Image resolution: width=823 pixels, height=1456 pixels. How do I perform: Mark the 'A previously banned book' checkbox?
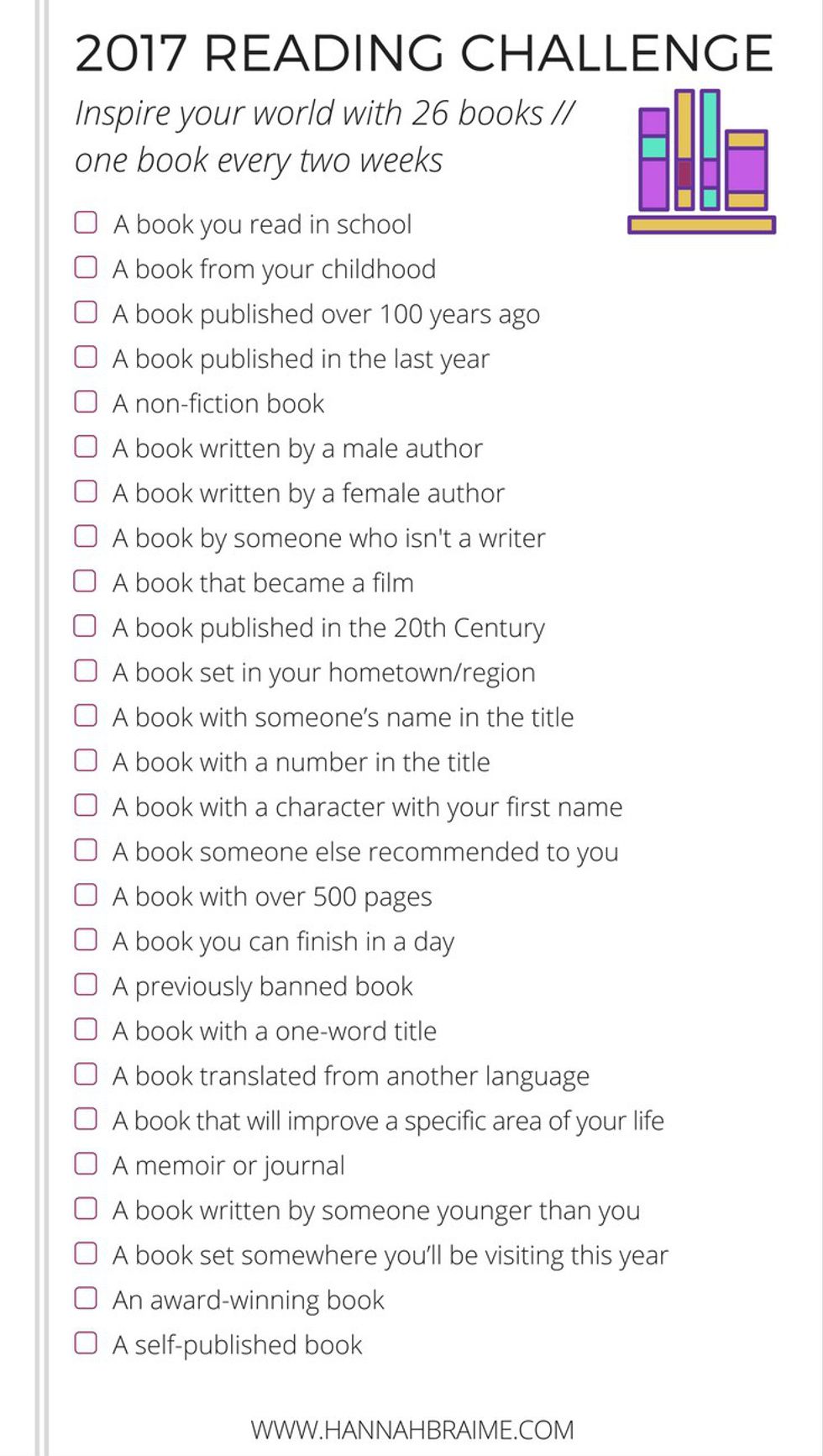86,984
